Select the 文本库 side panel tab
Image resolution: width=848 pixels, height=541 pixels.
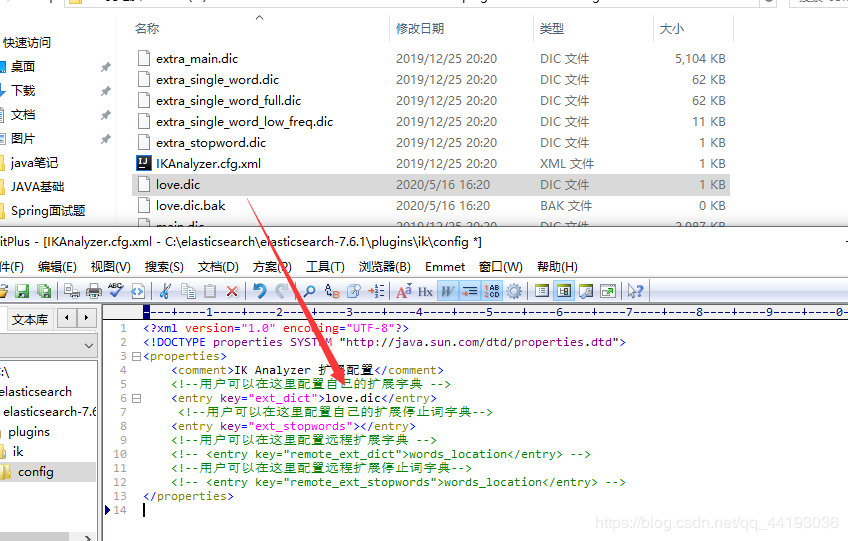30,320
